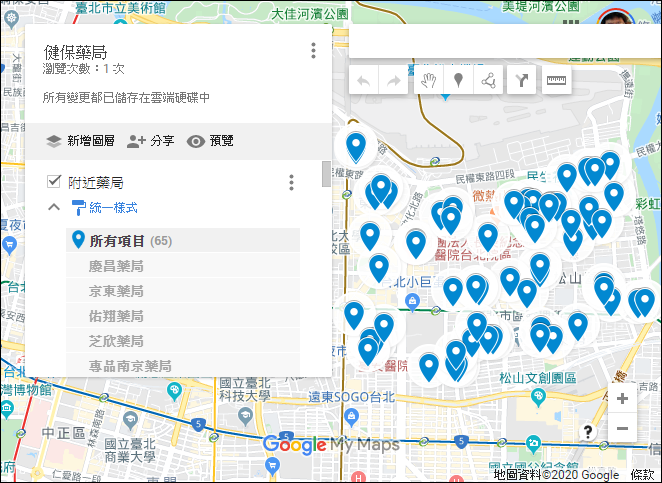Screen dimensions: 662x483
Task: Select the ruler measure distance tool
Action: coord(556,80)
